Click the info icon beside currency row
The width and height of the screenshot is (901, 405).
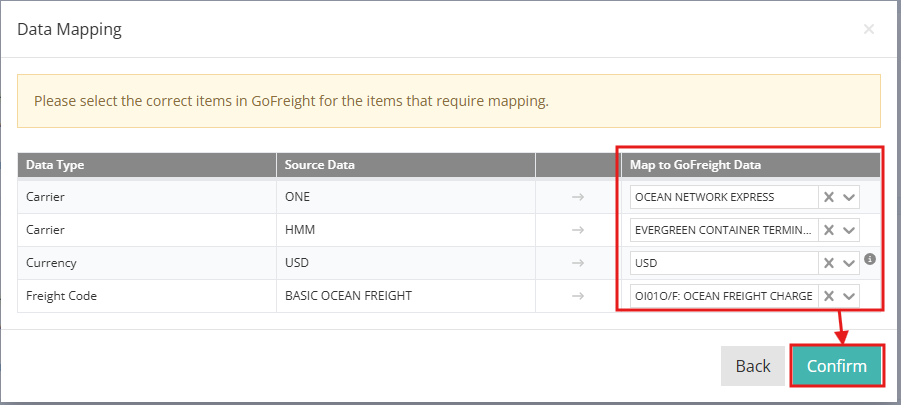(x=870, y=259)
